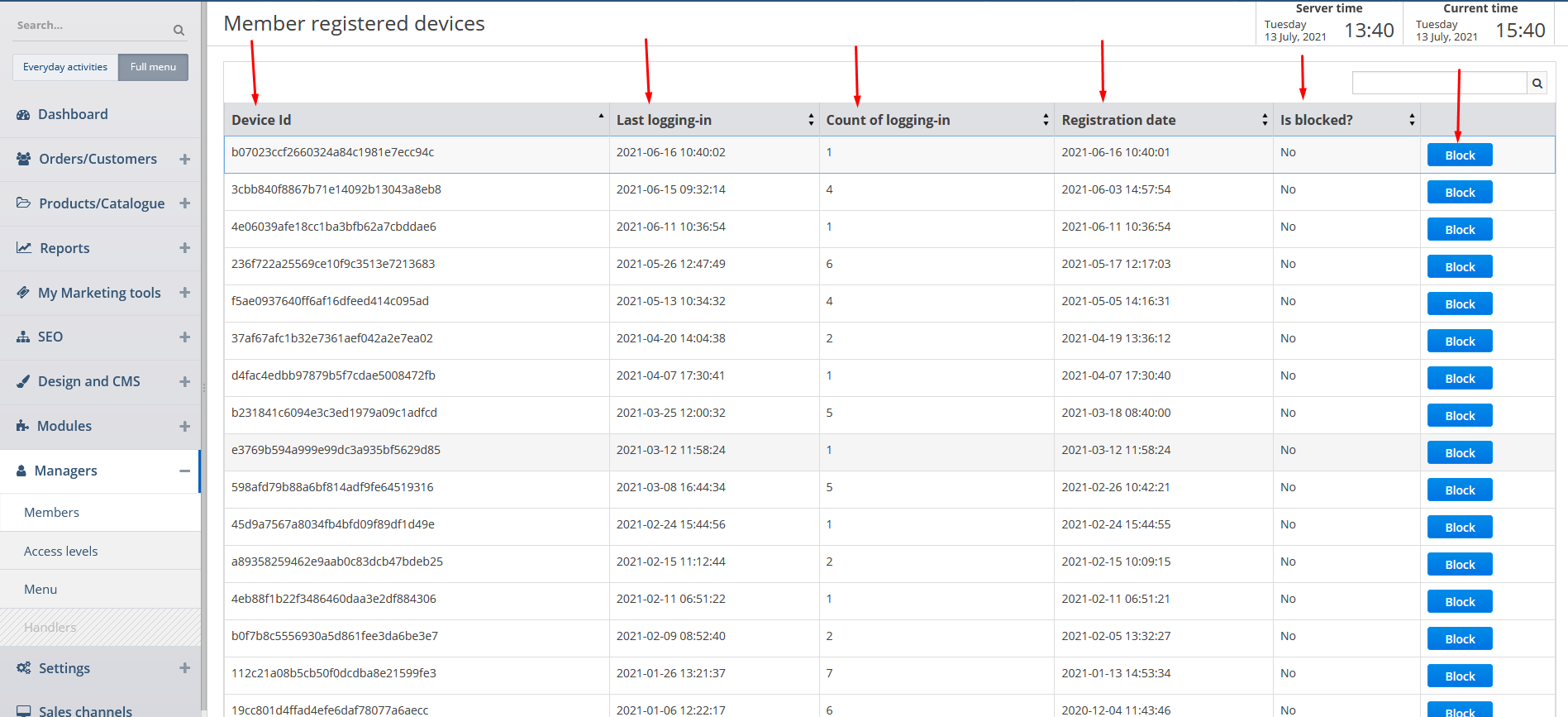Screen dimensions: 1568x717
Task: Click the Design and CMS brush icon
Action: click(x=23, y=382)
